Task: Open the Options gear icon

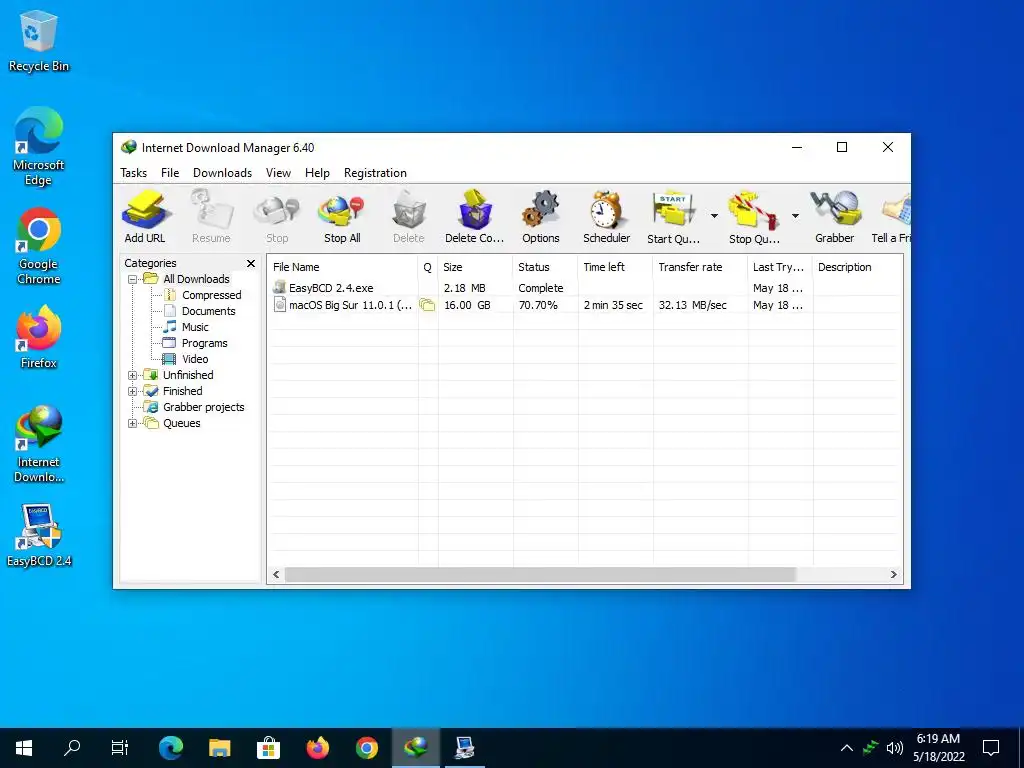Action: (541, 217)
